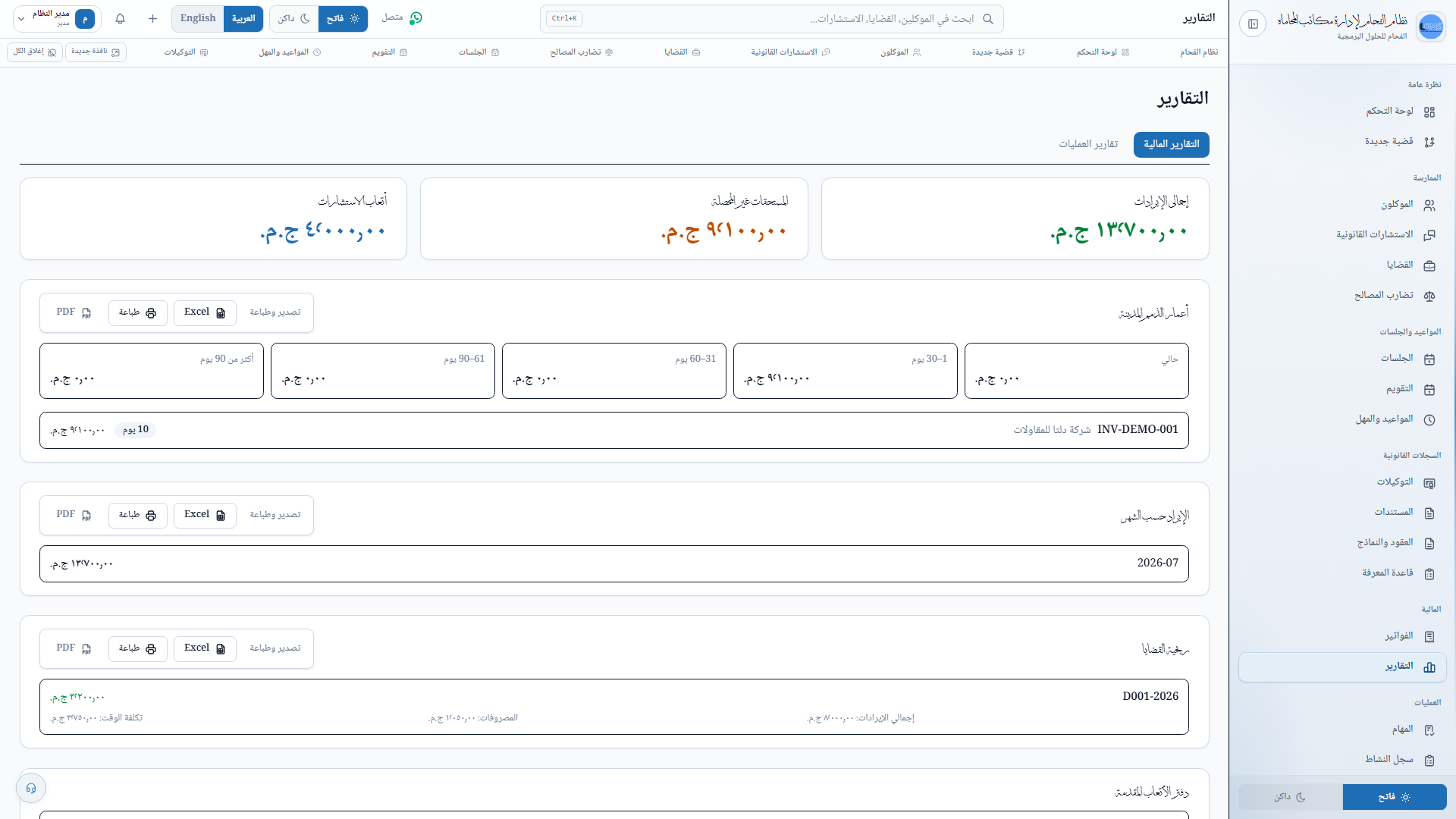
Task: Open الفواتير in the sidebar
Action: coord(1342,636)
